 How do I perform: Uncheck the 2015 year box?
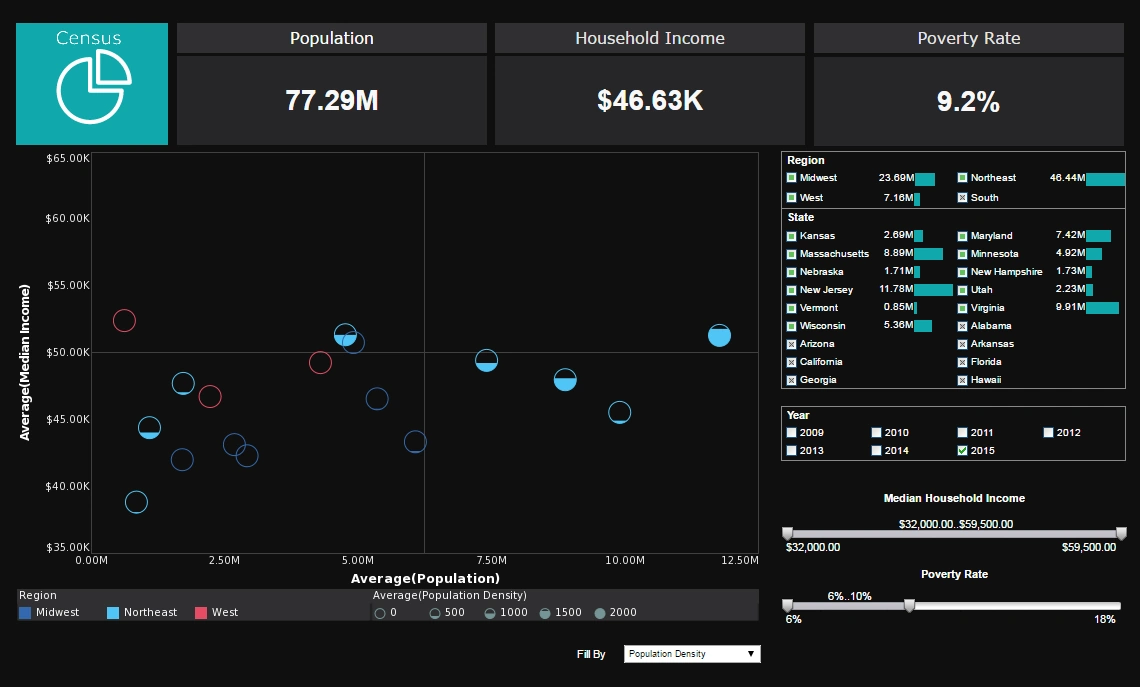(962, 451)
